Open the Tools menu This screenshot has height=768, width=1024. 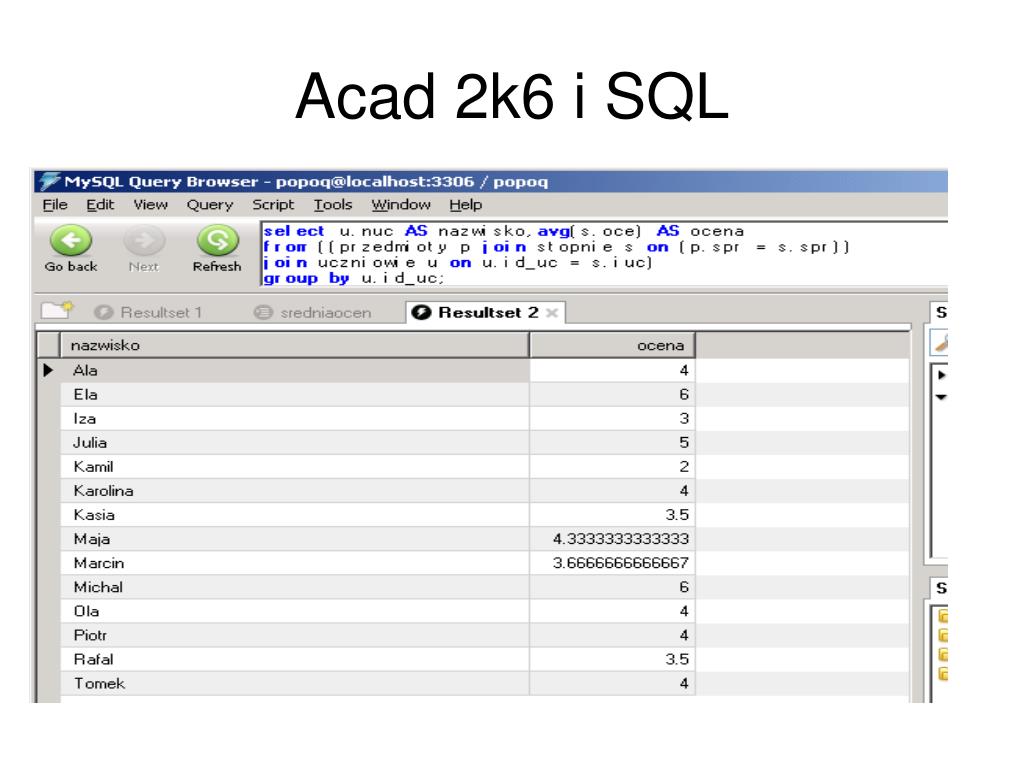[332, 205]
